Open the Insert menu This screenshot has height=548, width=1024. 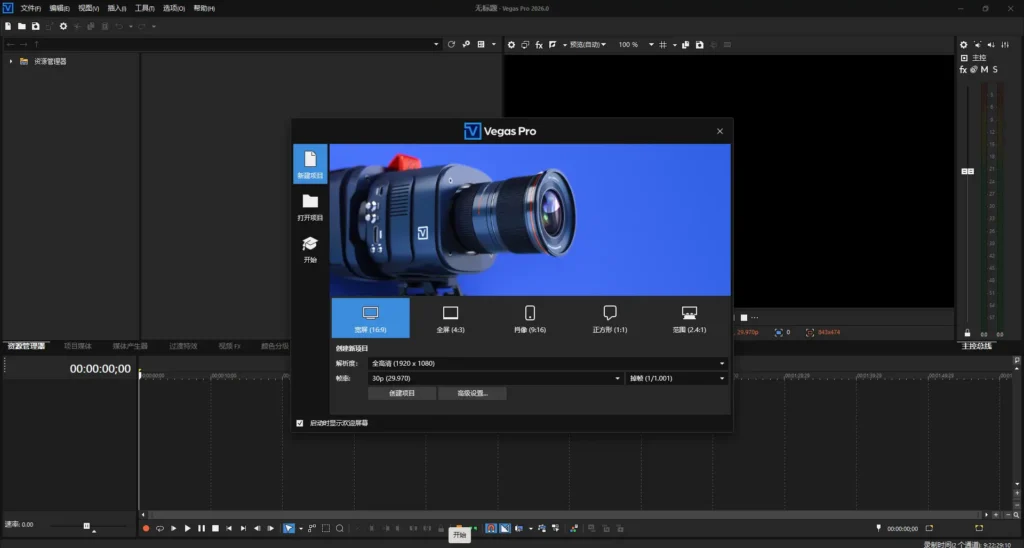[x=116, y=8]
